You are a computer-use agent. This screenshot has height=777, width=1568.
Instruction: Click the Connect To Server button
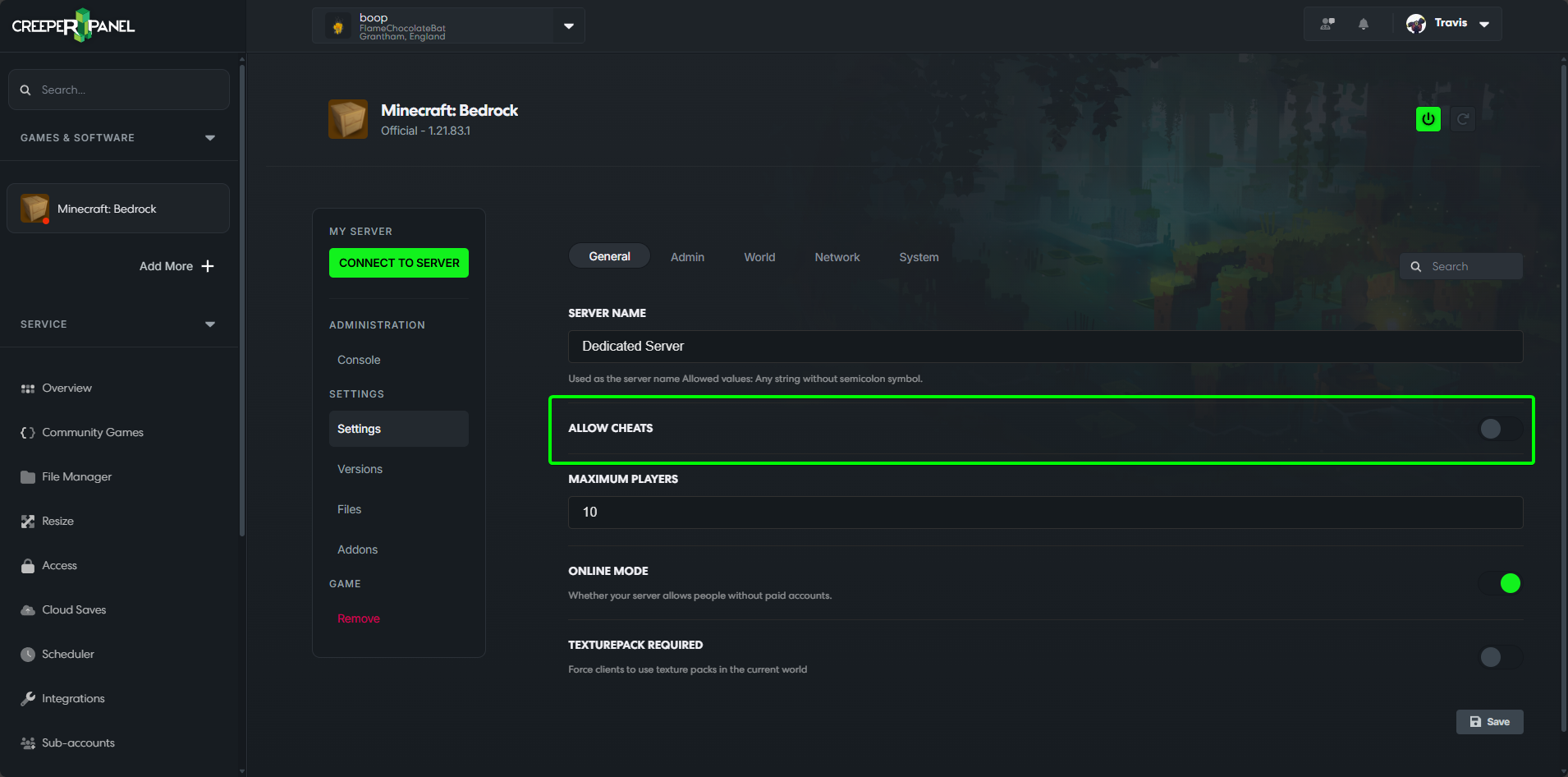(399, 263)
